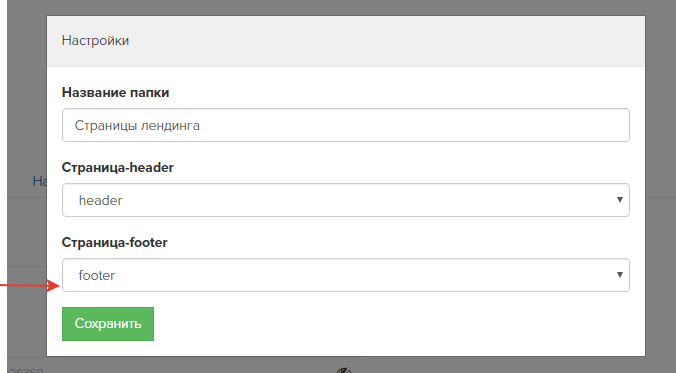The width and height of the screenshot is (676, 373).
Task: Open the Страница-footer dropdown showing footer
Action: (346, 275)
